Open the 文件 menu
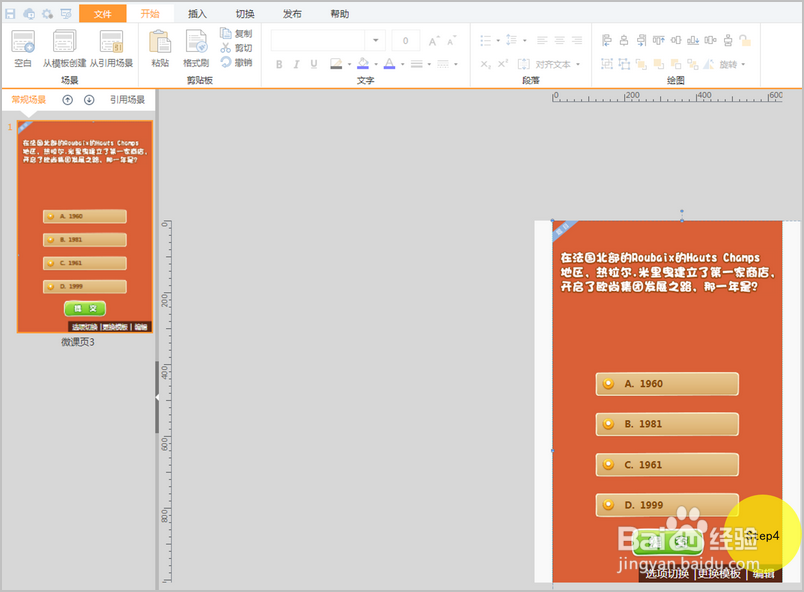 click(x=103, y=14)
